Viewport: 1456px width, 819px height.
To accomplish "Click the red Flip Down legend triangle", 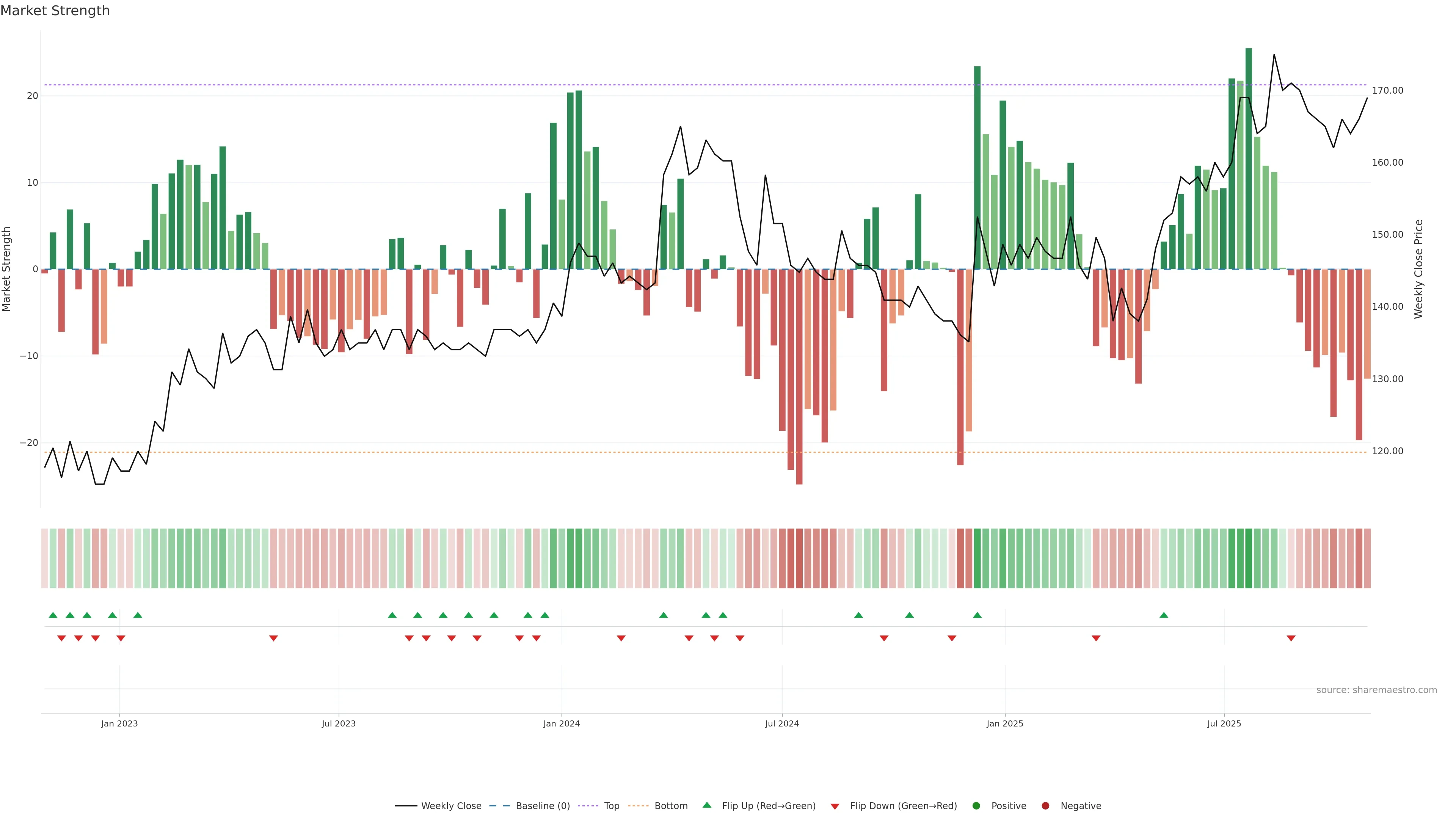I will click(835, 806).
